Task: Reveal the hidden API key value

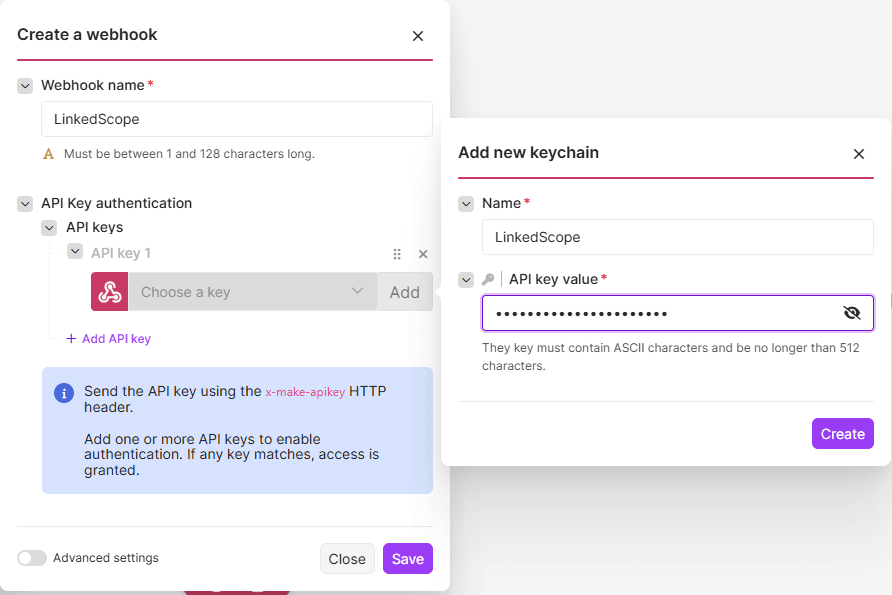Action: coord(852,313)
